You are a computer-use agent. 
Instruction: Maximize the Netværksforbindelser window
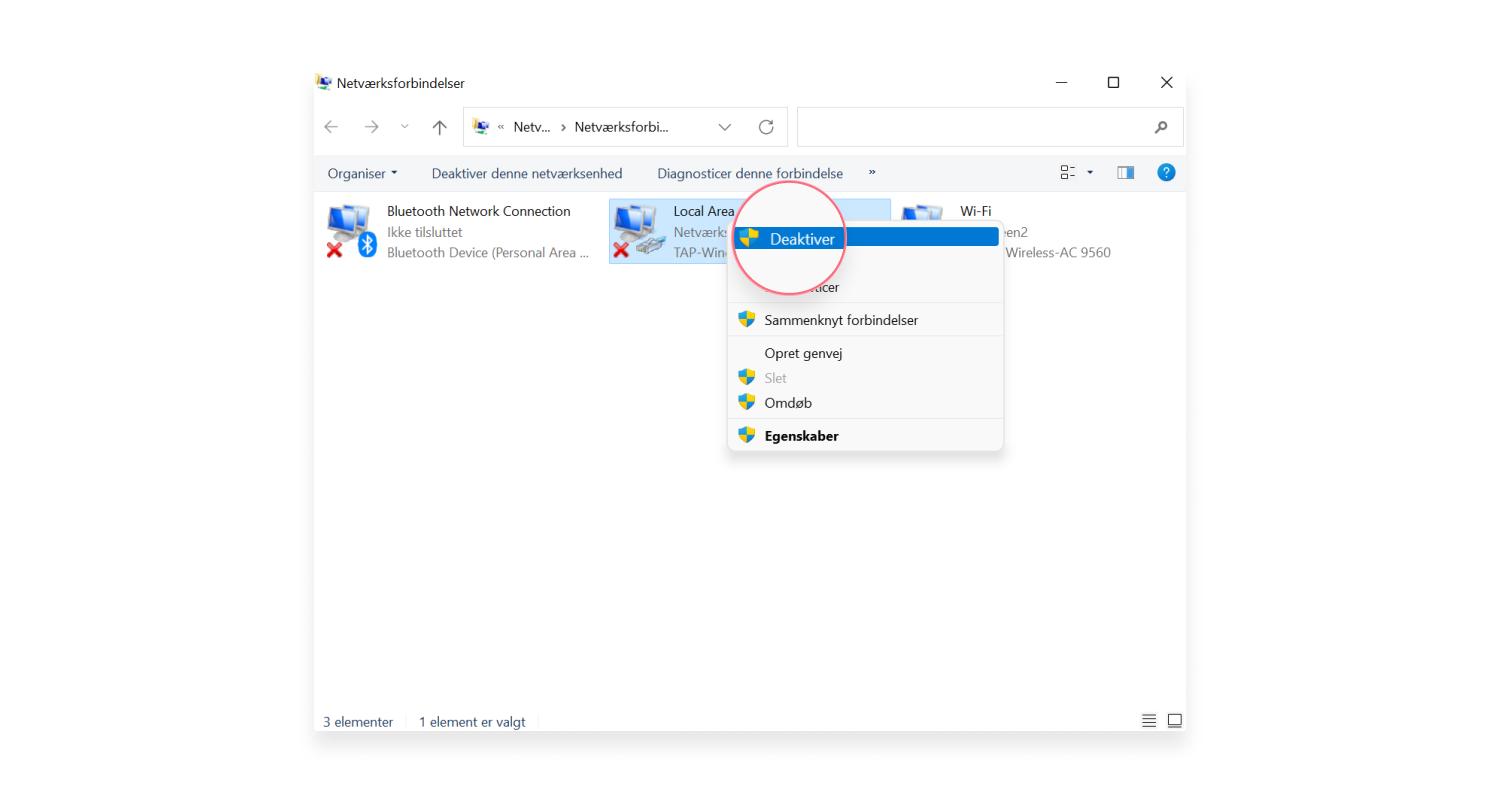tap(1113, 82)
